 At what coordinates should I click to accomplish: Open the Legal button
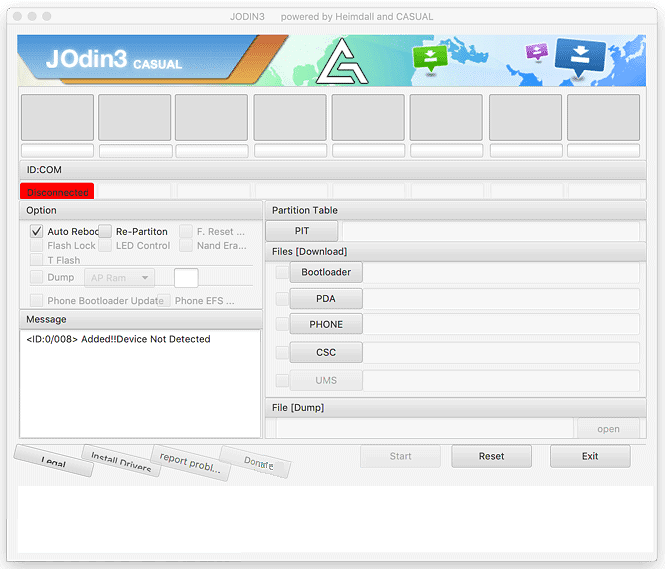(53, 461)
